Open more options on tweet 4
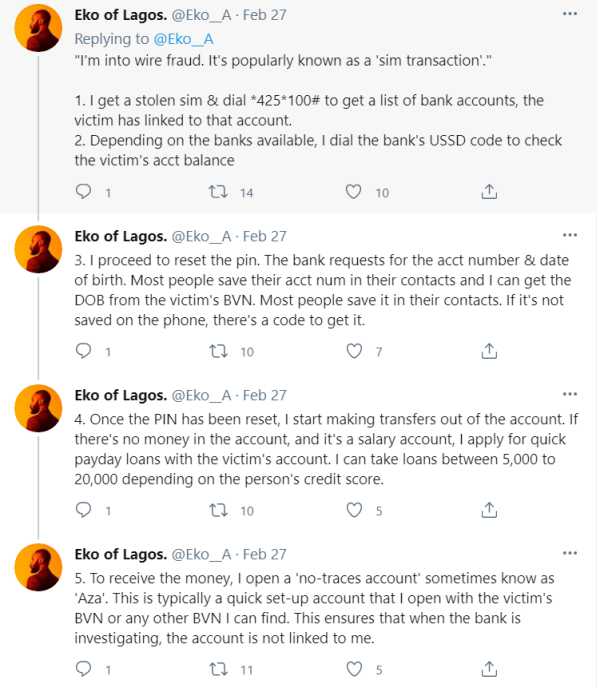Screen dimensions: 604x688 point(570,394)
